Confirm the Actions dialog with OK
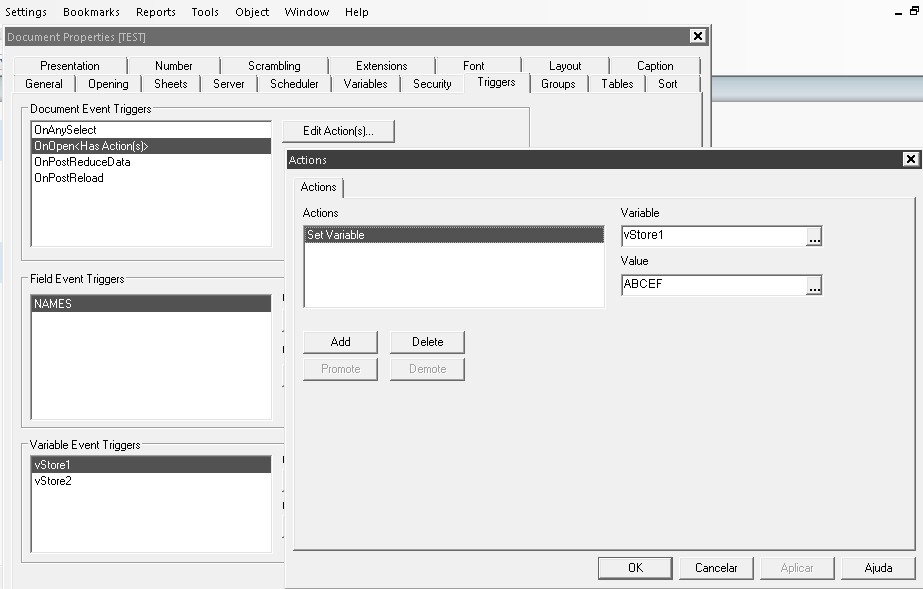Viewport: 923px width, 589px height. (635, 568)
